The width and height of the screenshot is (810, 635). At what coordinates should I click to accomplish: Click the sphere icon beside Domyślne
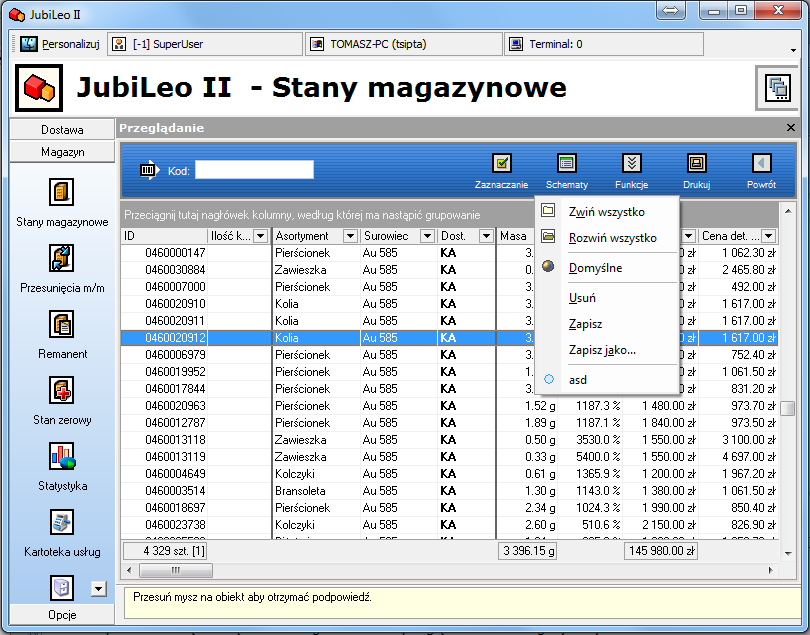548,267
